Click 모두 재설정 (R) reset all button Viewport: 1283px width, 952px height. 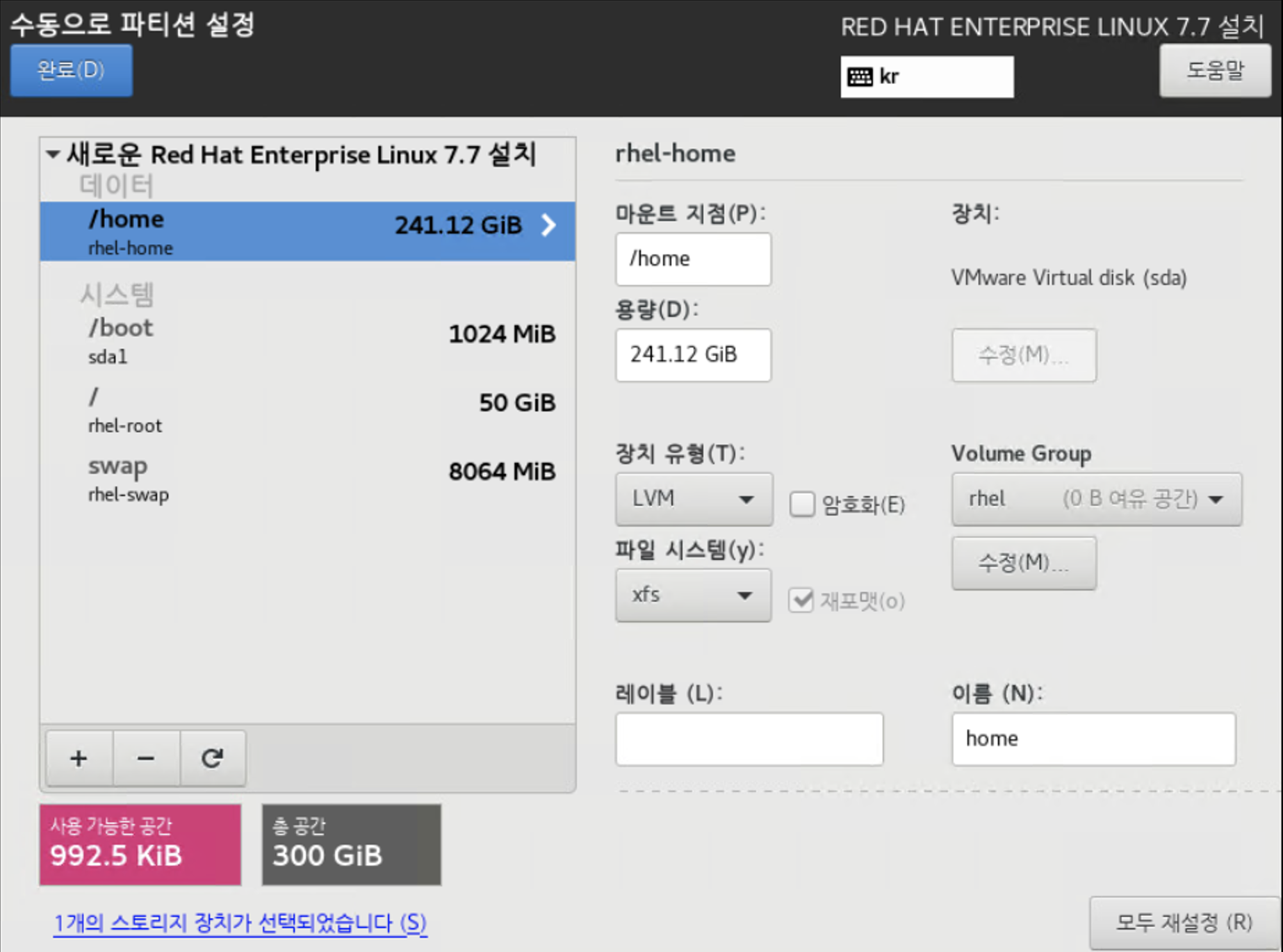click(1184, 923)
